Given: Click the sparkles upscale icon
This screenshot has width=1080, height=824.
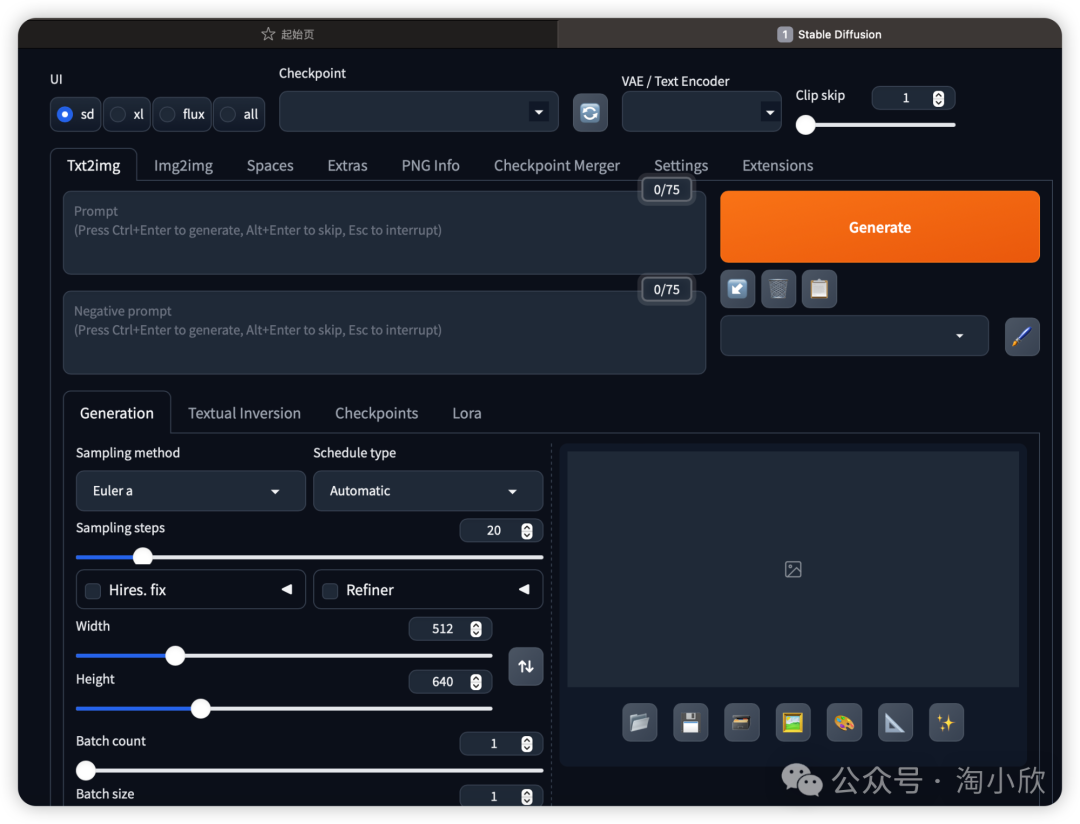Looking at the screenshot, I should 946,723.
